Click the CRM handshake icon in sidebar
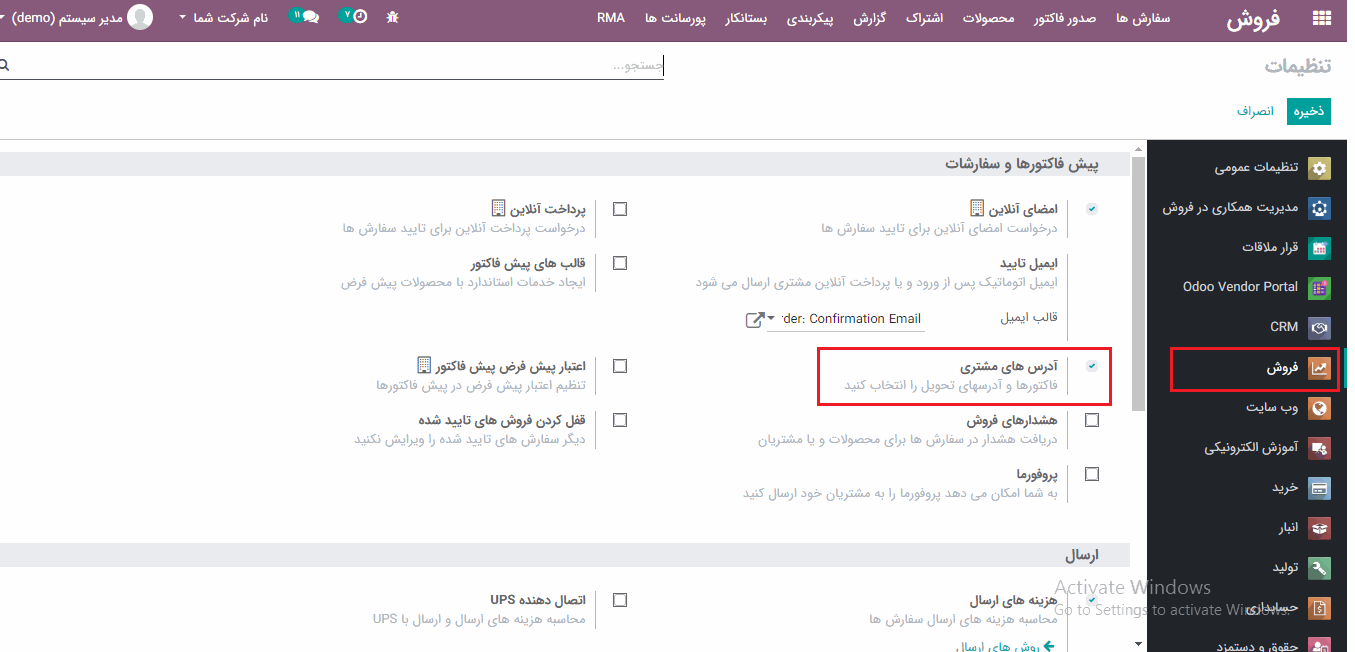 (1320, 327)
